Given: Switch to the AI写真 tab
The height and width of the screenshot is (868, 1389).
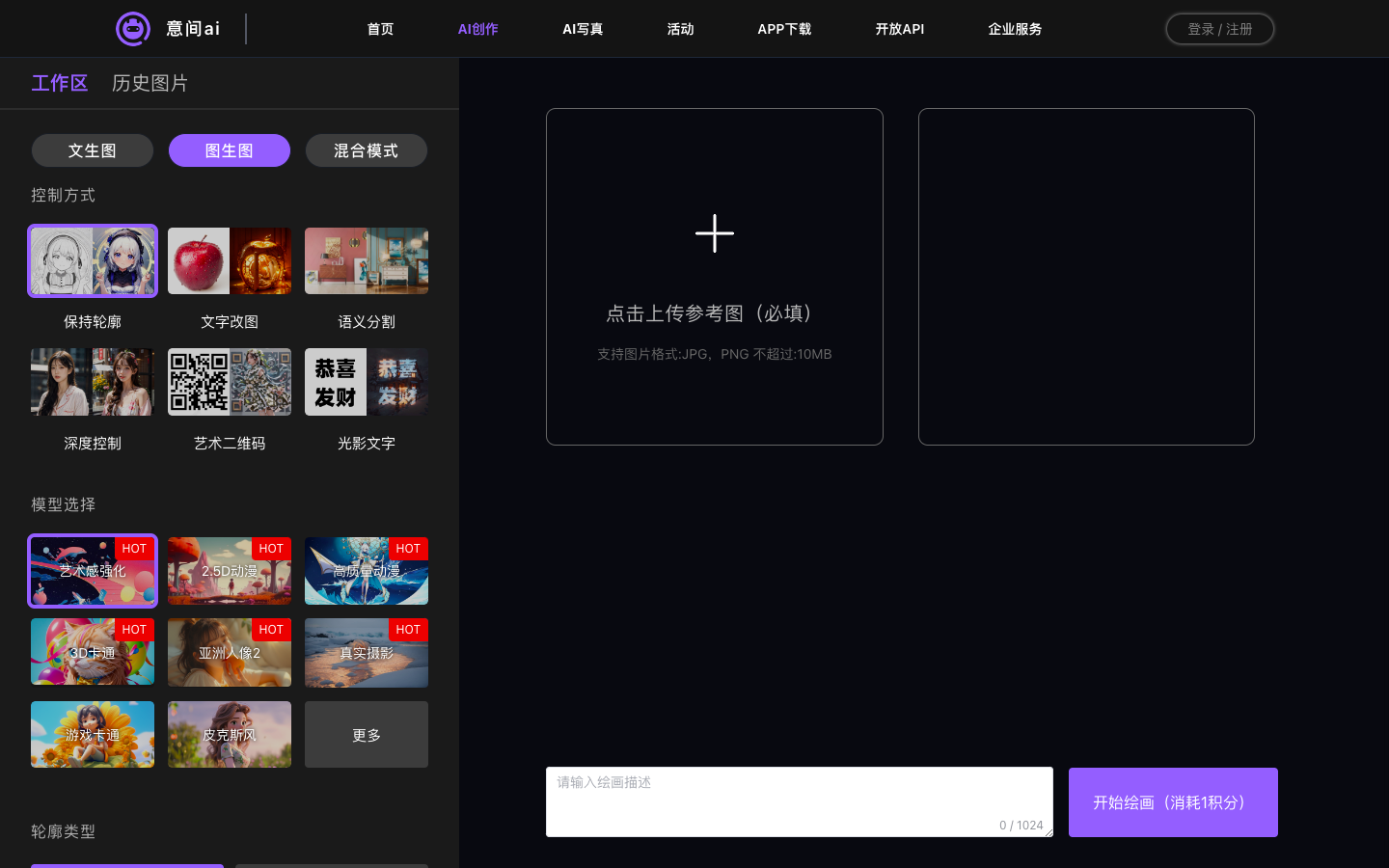Looking at the screenshot, I should click(x=583, y=29).
